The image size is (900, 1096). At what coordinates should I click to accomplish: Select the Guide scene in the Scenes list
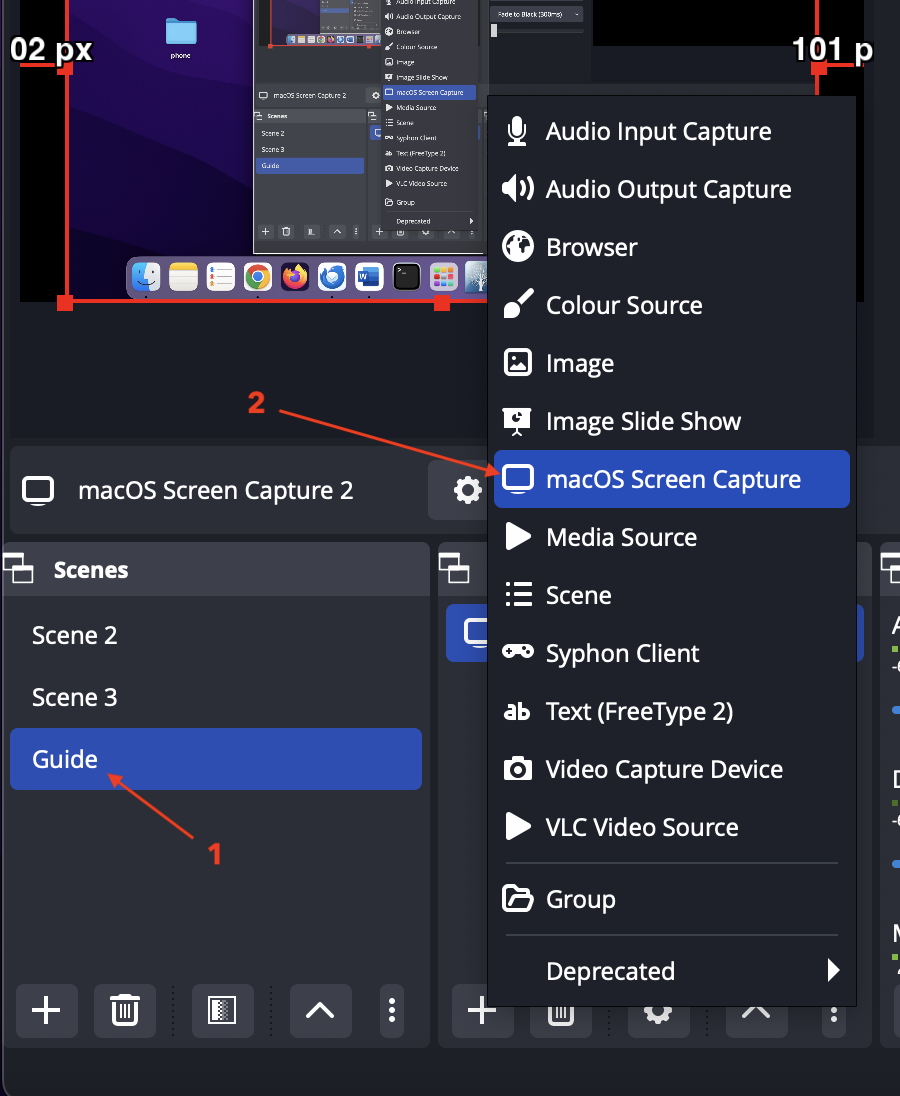pos(216,760)
